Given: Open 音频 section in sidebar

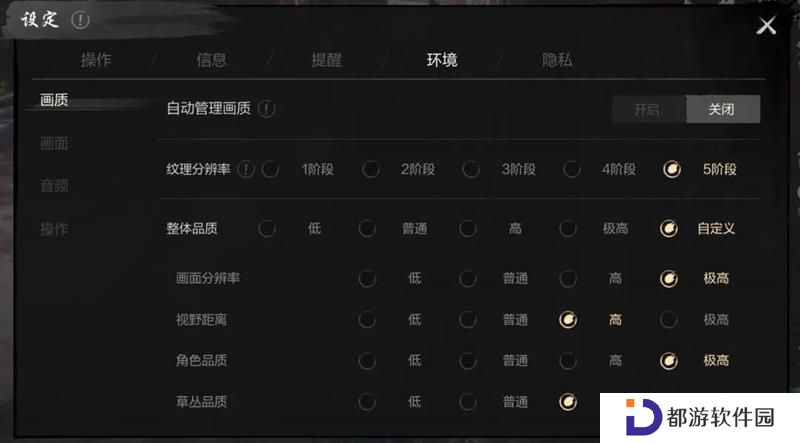Looking at the screenshot, I should 54,185.
